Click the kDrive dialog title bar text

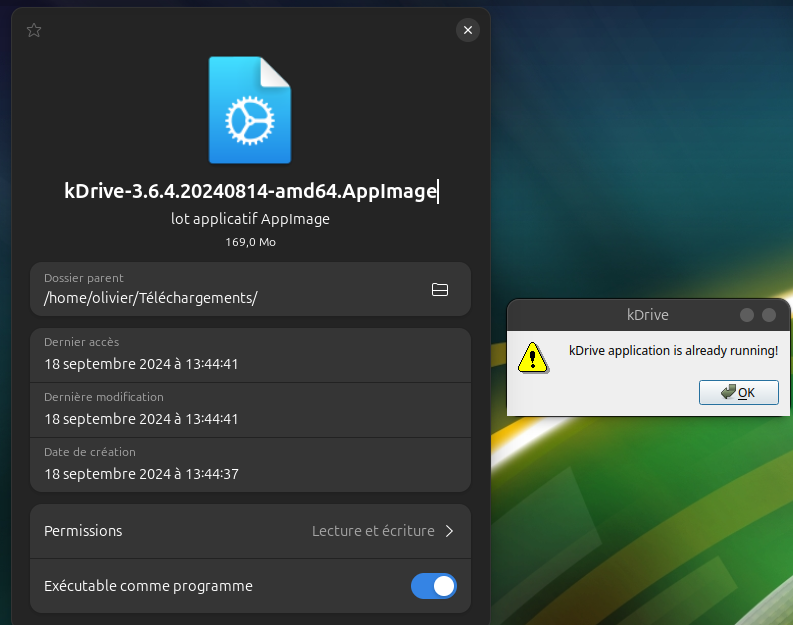647,315
